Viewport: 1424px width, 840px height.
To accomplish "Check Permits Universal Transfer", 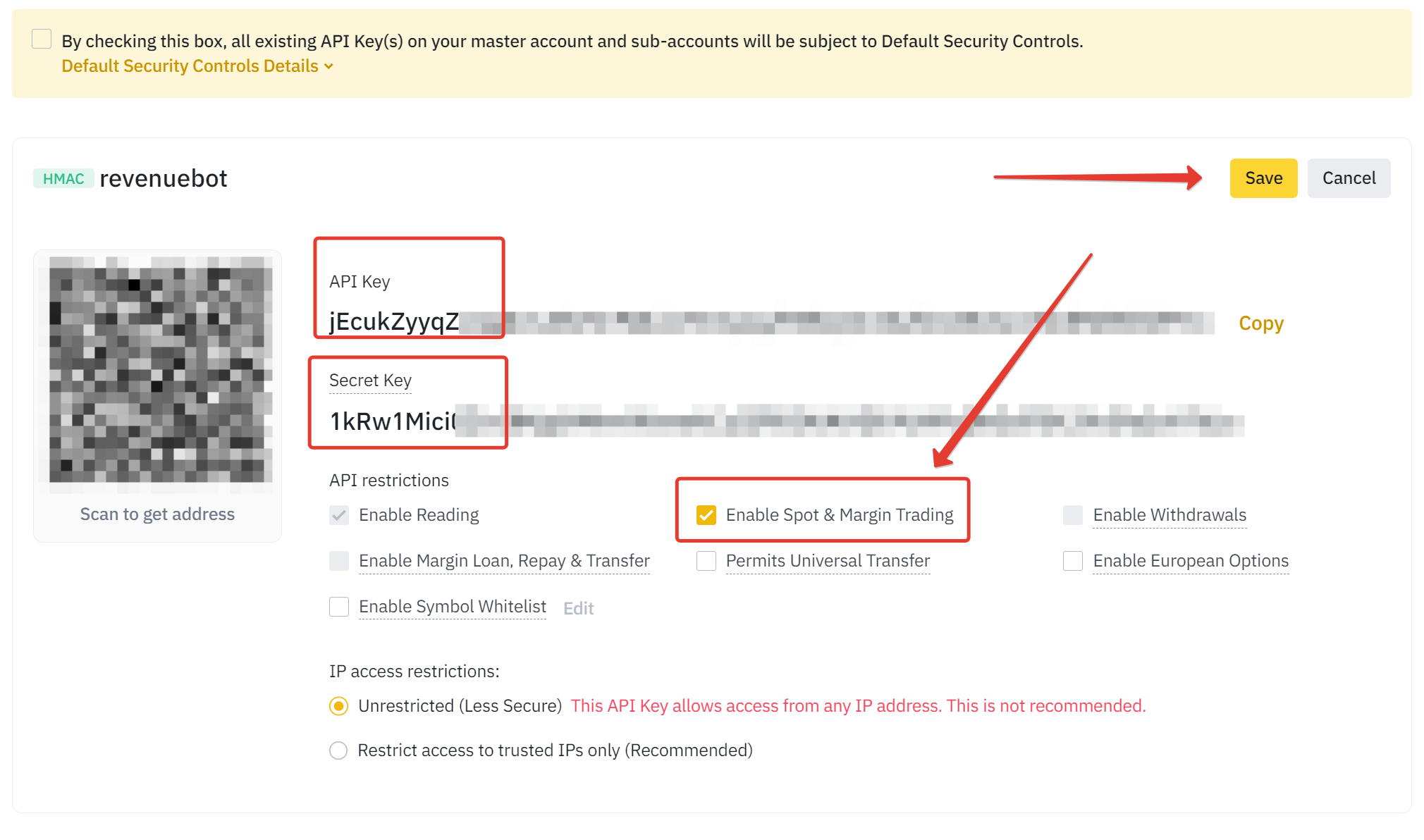I will click(x=706, y=561).
